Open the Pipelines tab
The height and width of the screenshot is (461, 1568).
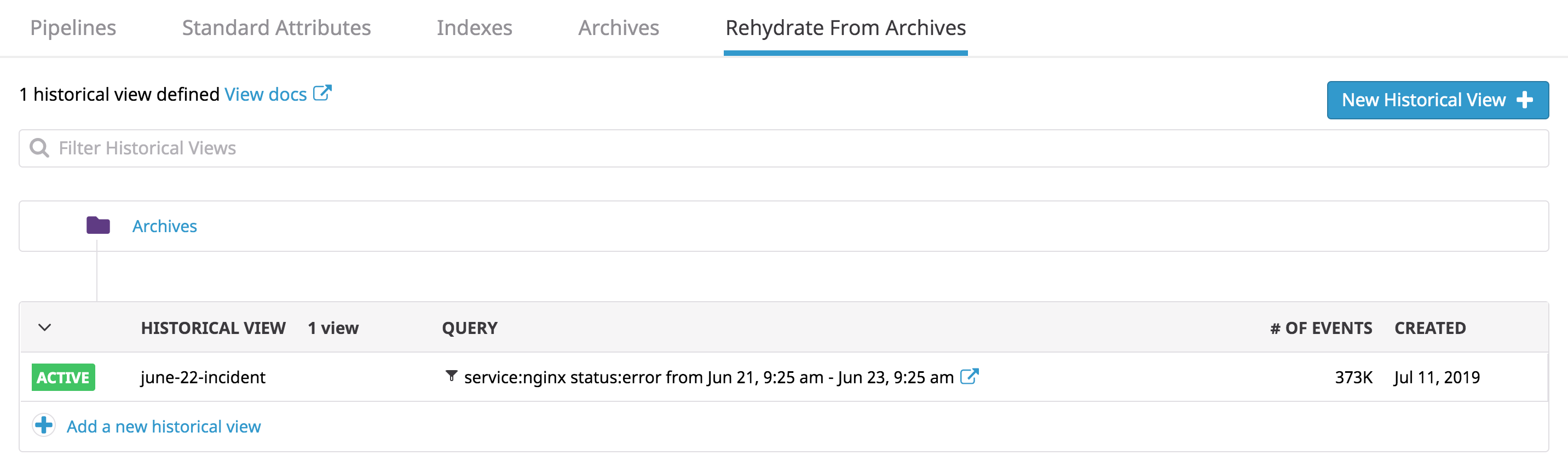pyautogui.click(x=73, y=27)
